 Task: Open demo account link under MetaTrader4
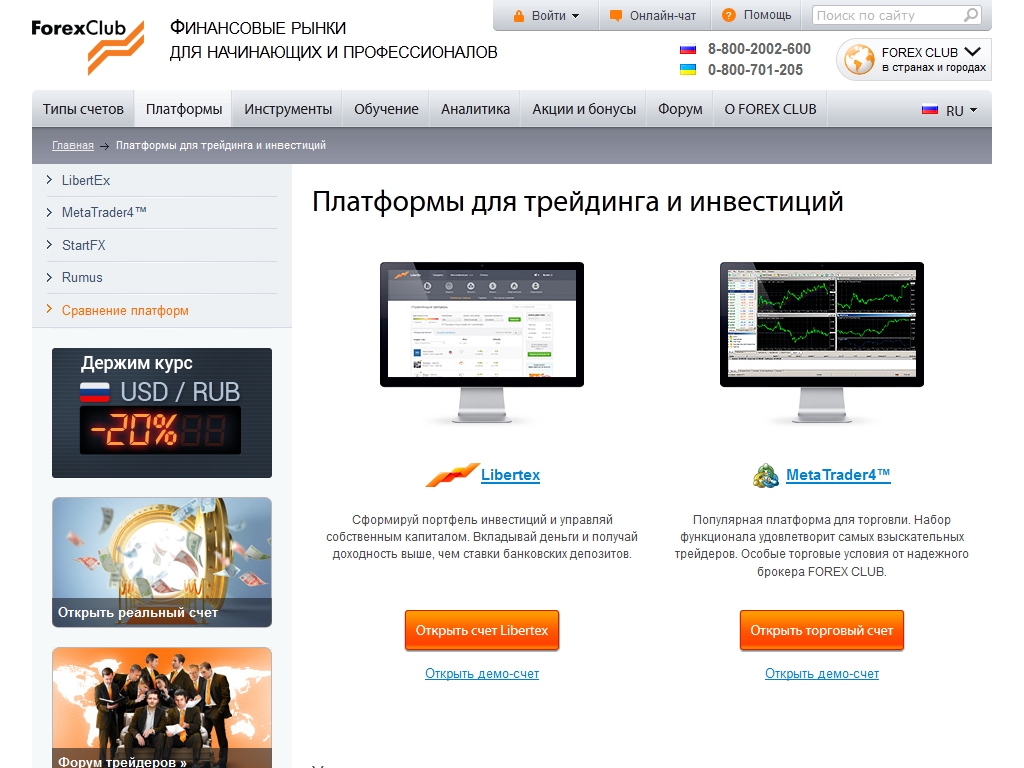(822, 674)
